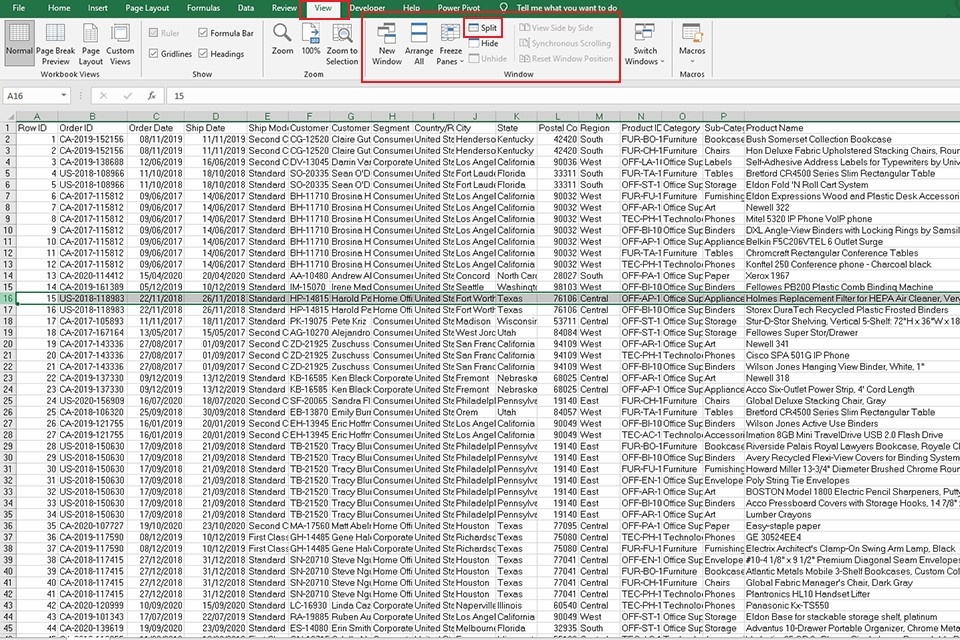Switch to the Home tab
Image resolution: width=960 pixels, height=640 pixels.
pyautogui.click(x=59, y=8)
